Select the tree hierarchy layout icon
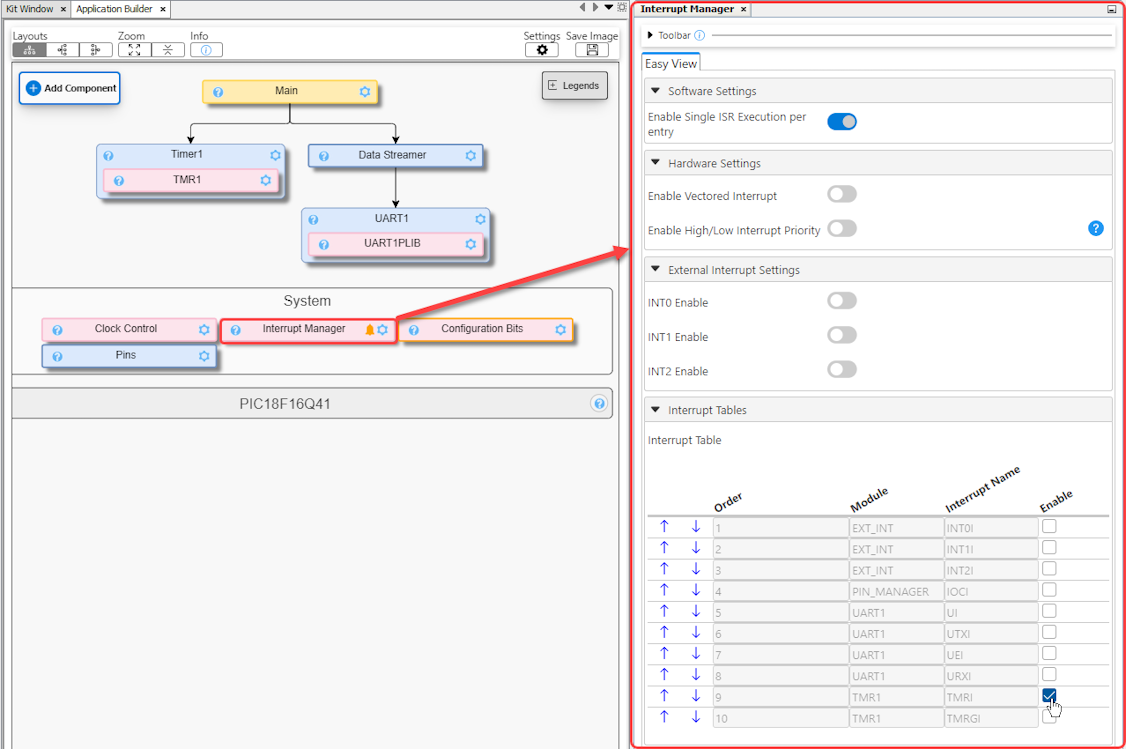Image resolution: width=1126 pixels, height=749 pixels. point(29,50)
